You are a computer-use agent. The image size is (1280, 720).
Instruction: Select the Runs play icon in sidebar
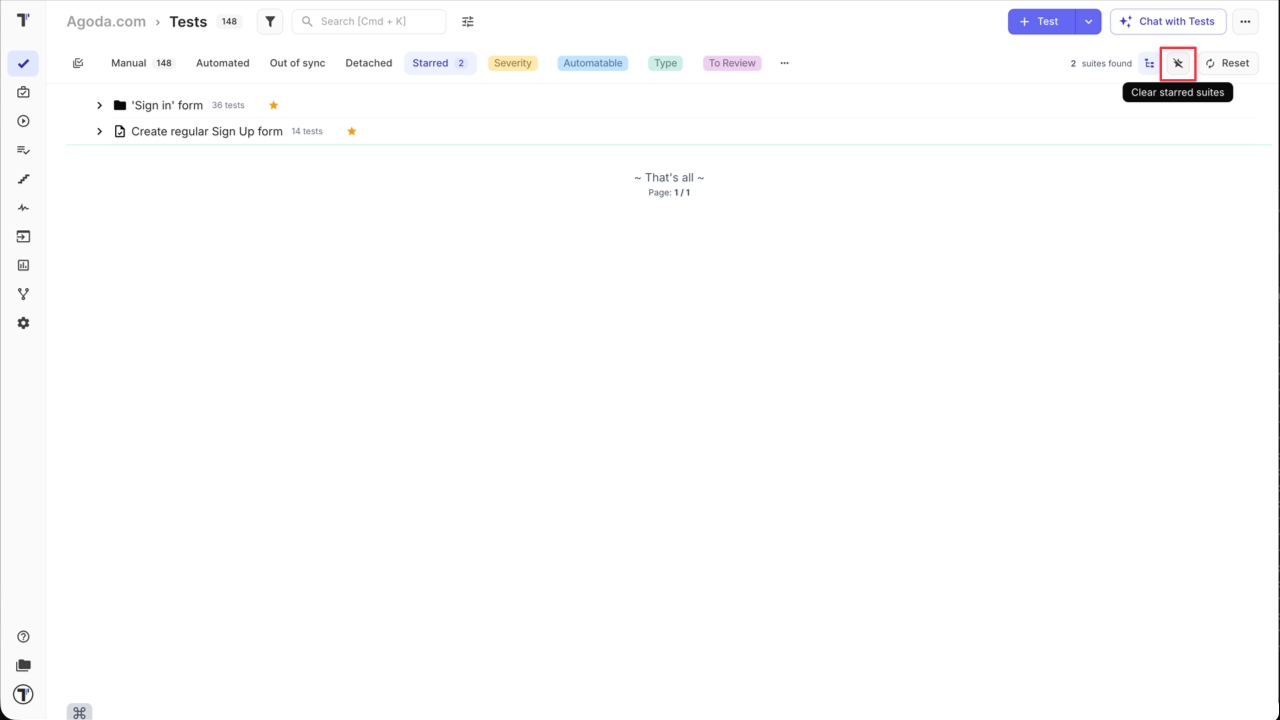[23, 121]
